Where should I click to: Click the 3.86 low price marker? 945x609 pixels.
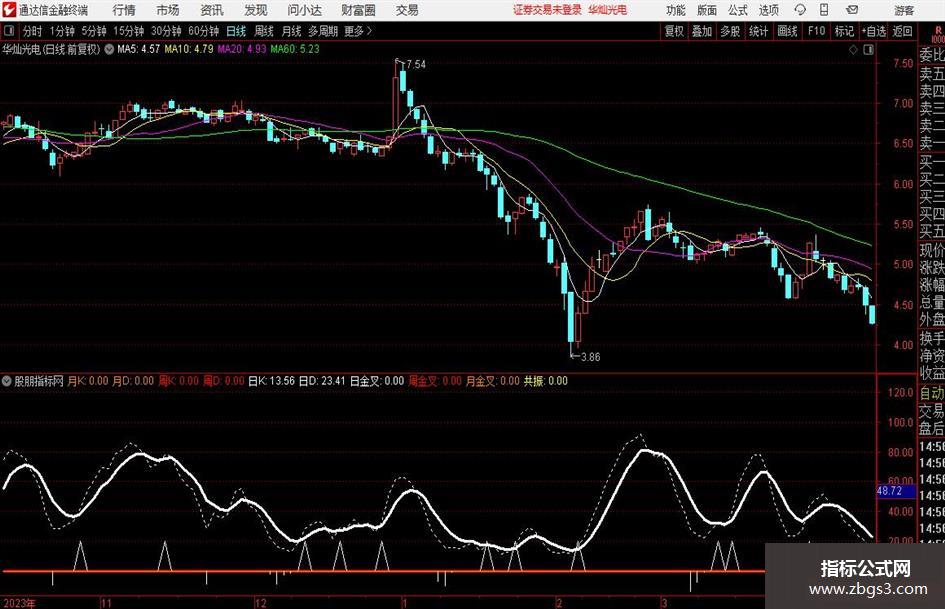pyautogui.click(x=590, y=357)
